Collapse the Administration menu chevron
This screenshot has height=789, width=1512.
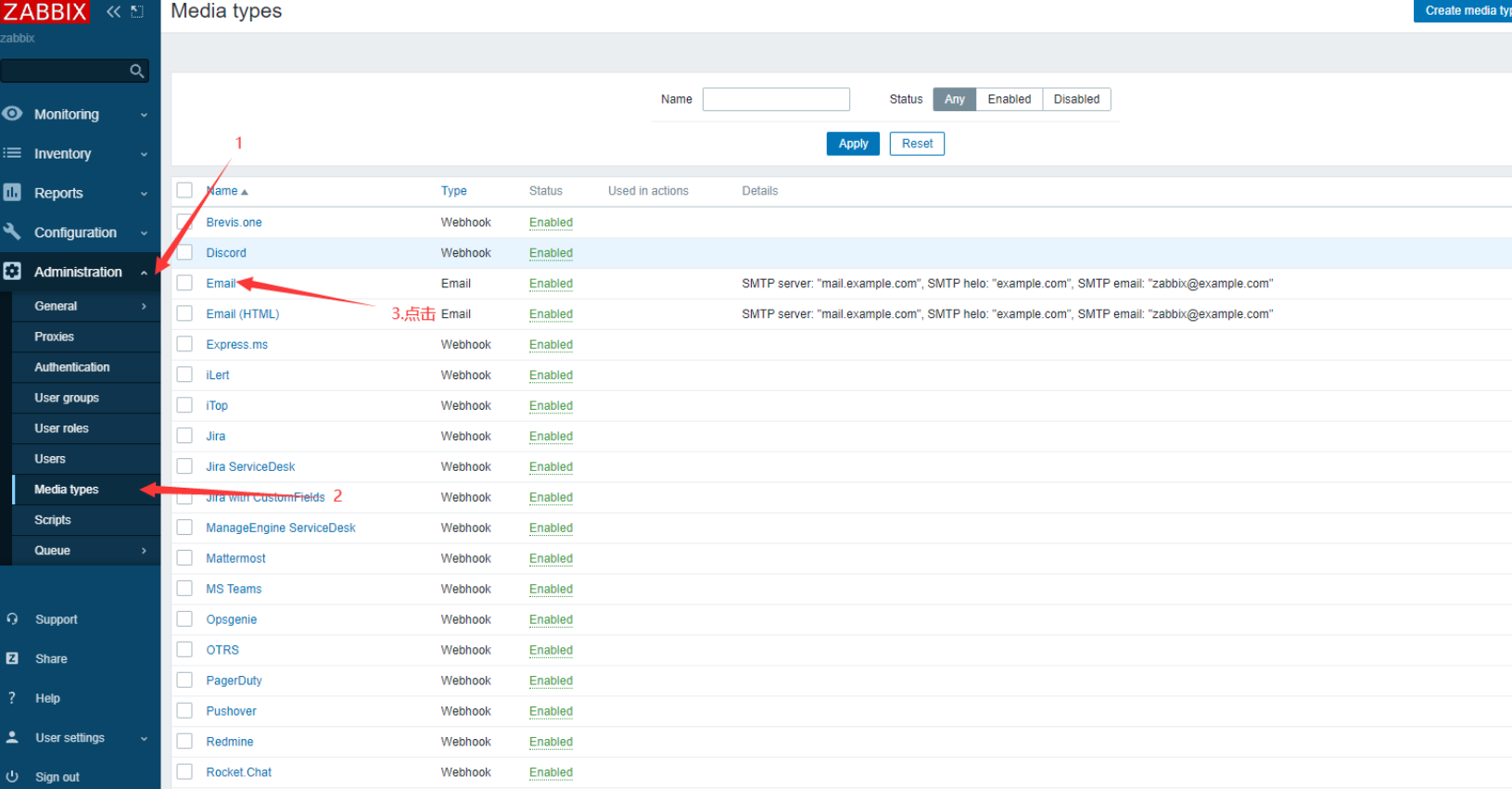pos(144,273)
